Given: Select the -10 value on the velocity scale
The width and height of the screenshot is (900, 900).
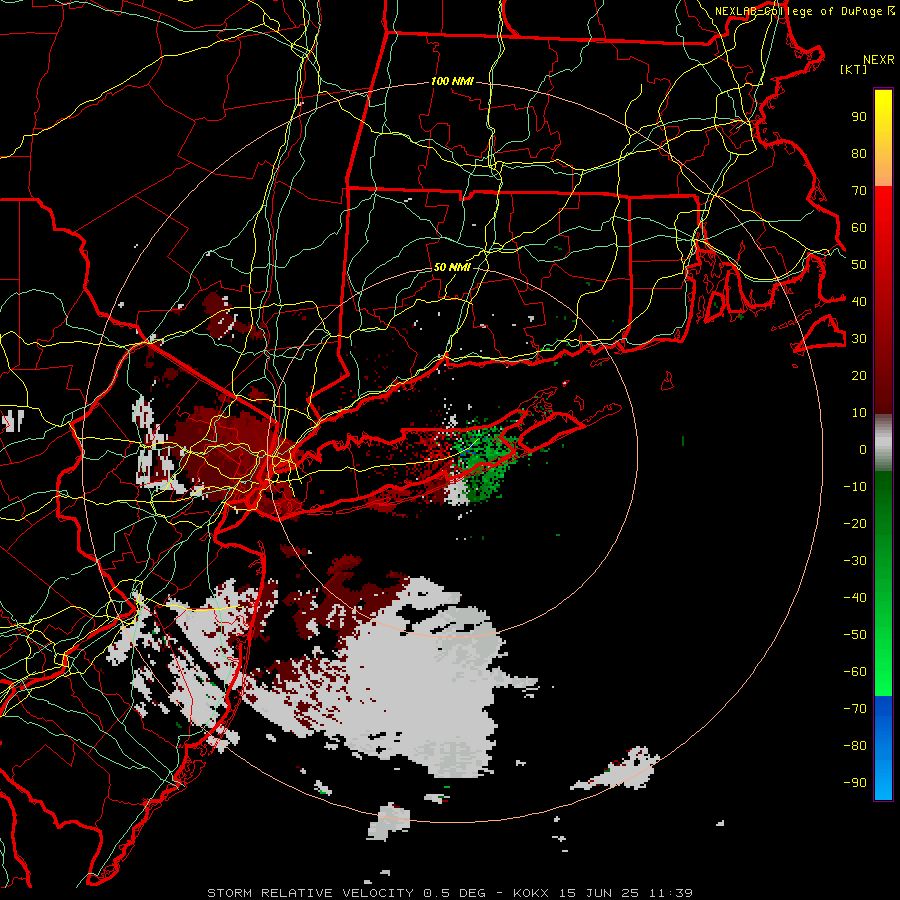Looking at the screenshot, I should (855, 487).
